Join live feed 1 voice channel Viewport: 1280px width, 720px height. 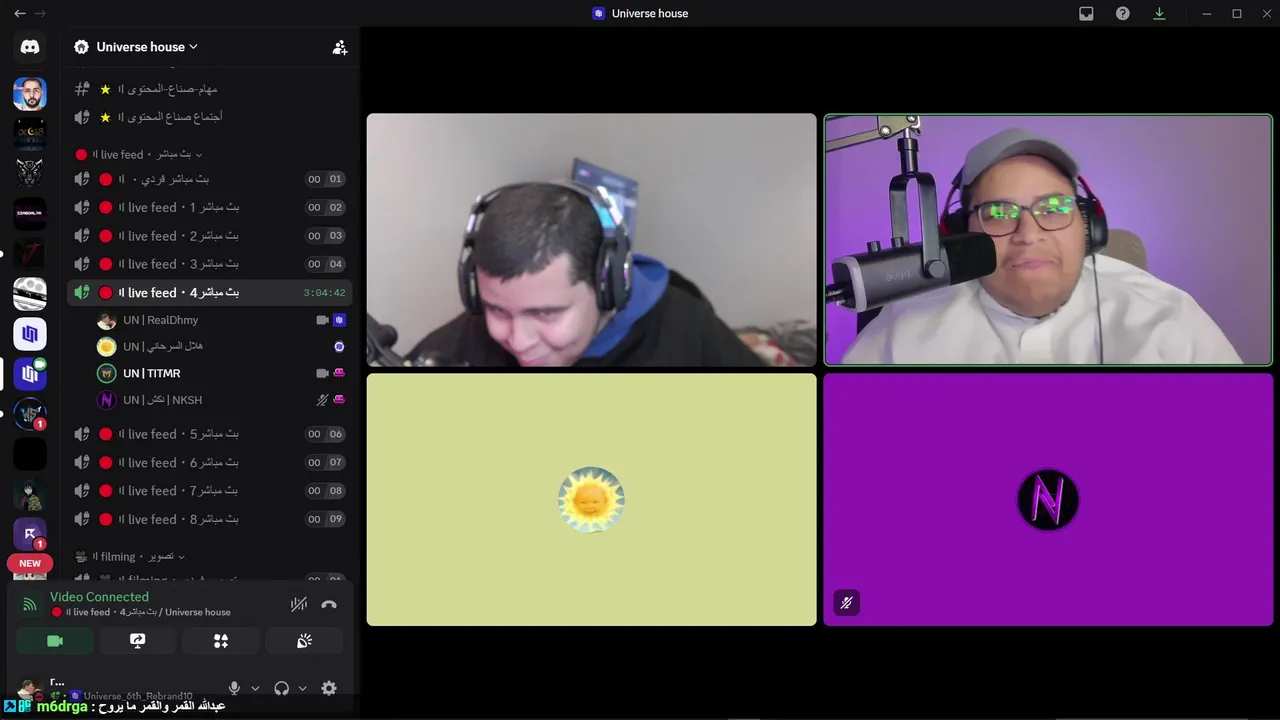coord(210,207)
